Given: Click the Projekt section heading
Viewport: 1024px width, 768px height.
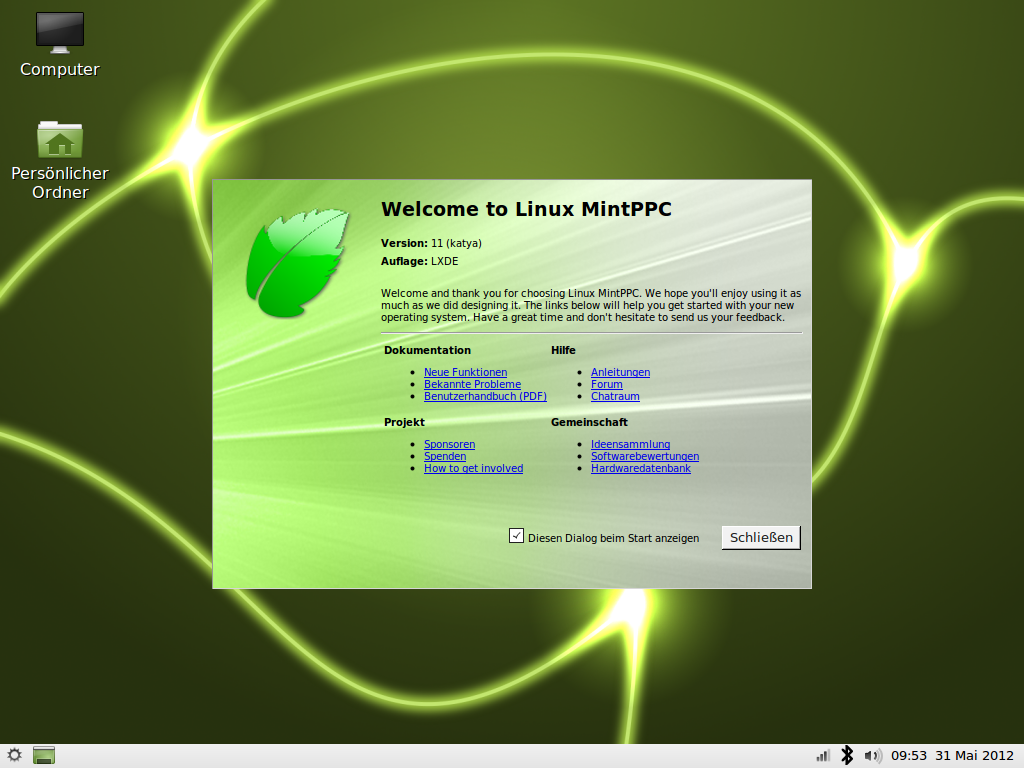Looking at the screenshot, I should [404, 422].
